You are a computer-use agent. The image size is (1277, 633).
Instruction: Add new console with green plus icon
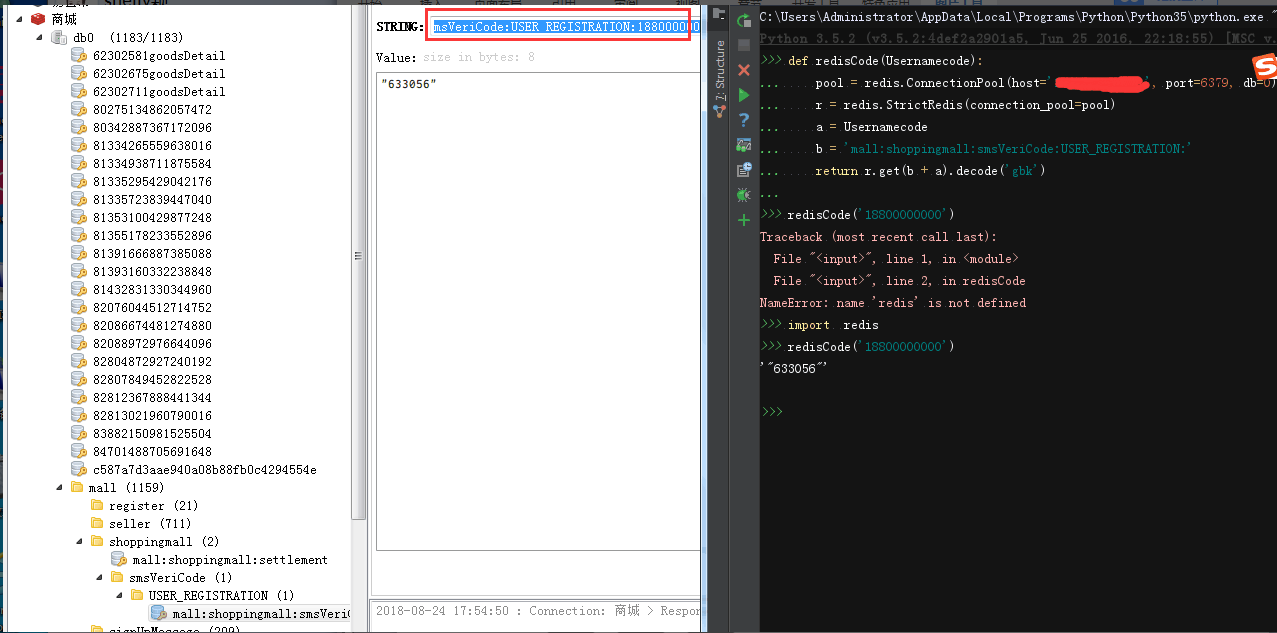(743, 219)
